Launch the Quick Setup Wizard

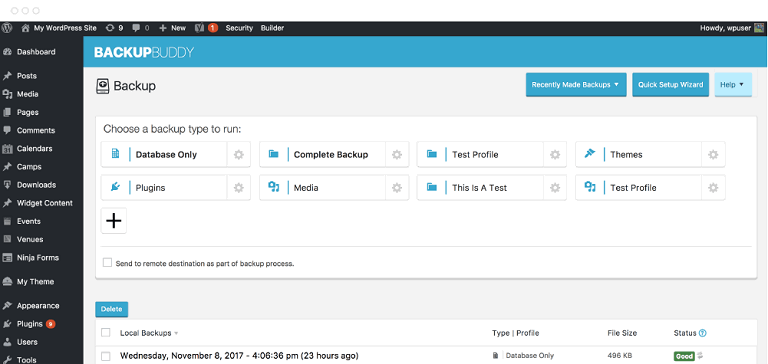click(x=670, y=85)
